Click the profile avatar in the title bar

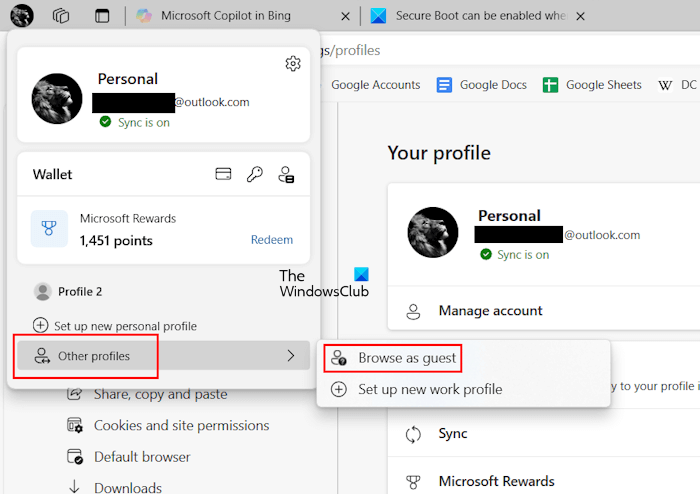tap(21, 15)
